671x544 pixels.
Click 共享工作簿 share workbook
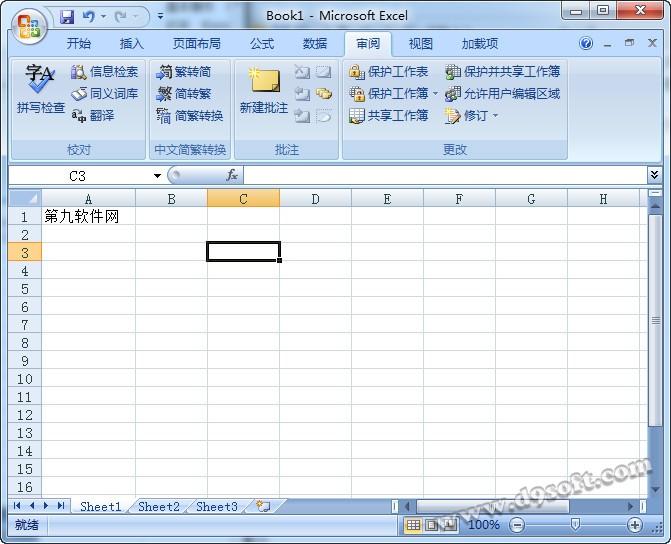pyautogui.click(x=388, y=116)
